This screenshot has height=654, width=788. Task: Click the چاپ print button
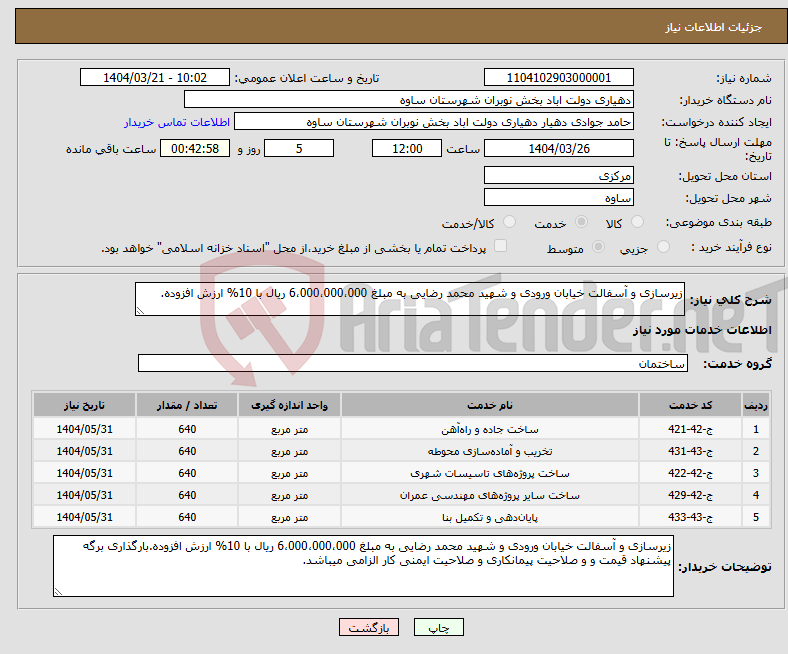click(x=439, y=627)
